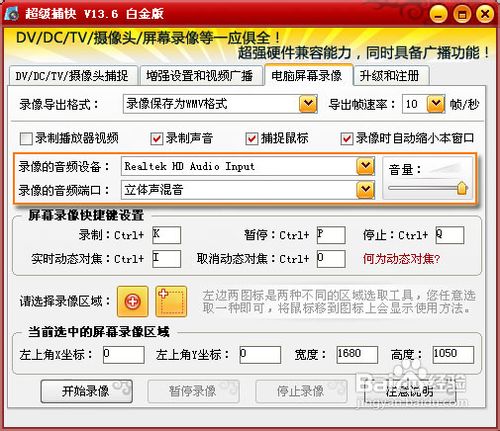Image resolution: width=500 pixels, height=431 pixels.
Task: Toggle the 录制声音 checkbox
Action: (157, 138)
